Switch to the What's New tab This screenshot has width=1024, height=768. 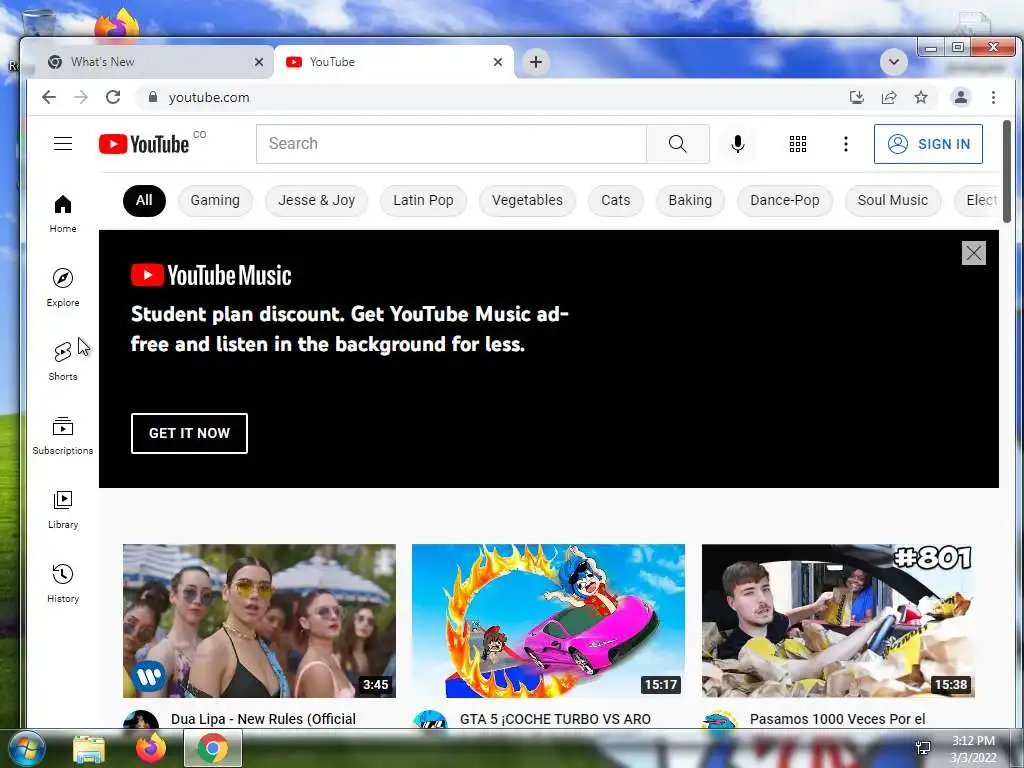tap(152, 62)
